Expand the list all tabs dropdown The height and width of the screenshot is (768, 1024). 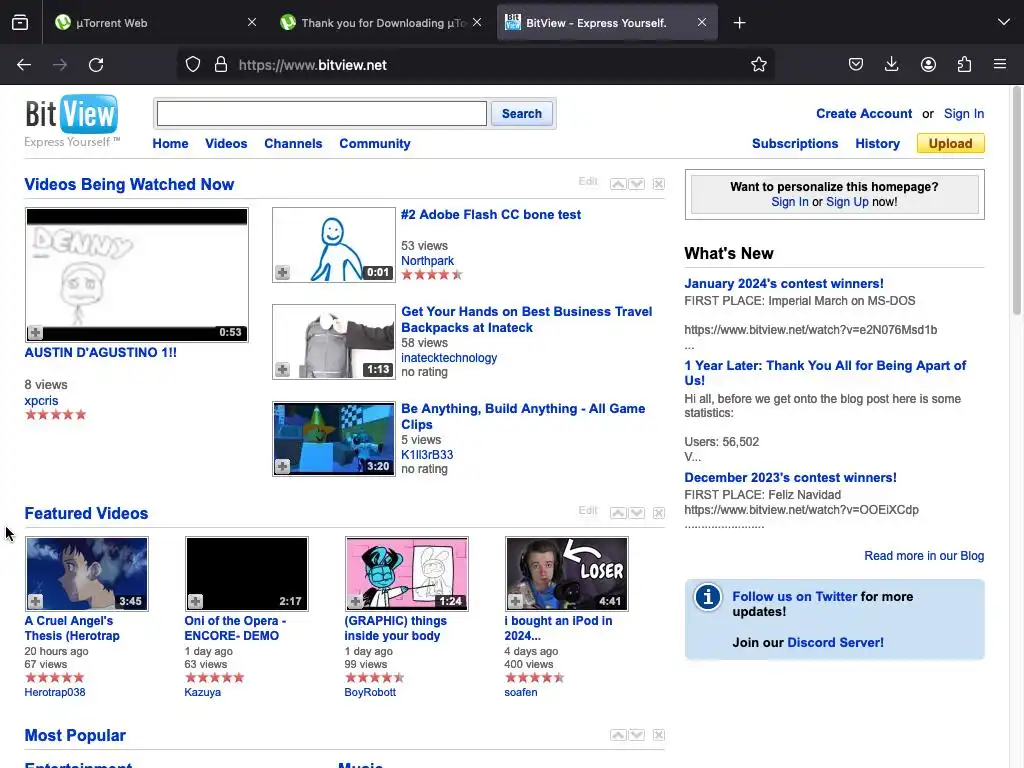(x=1004, y=23)
